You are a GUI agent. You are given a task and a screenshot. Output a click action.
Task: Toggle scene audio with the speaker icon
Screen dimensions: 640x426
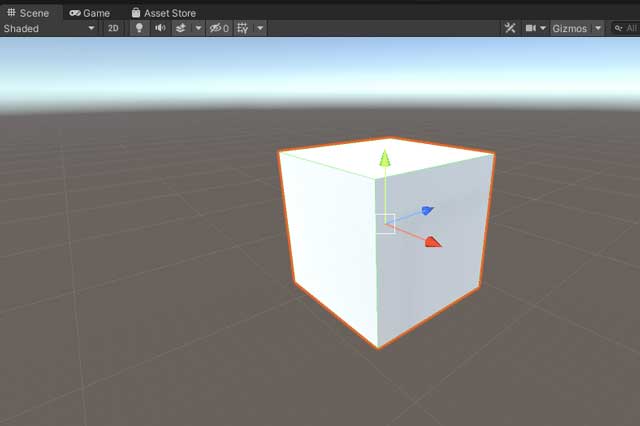click(x=160, y=28)
